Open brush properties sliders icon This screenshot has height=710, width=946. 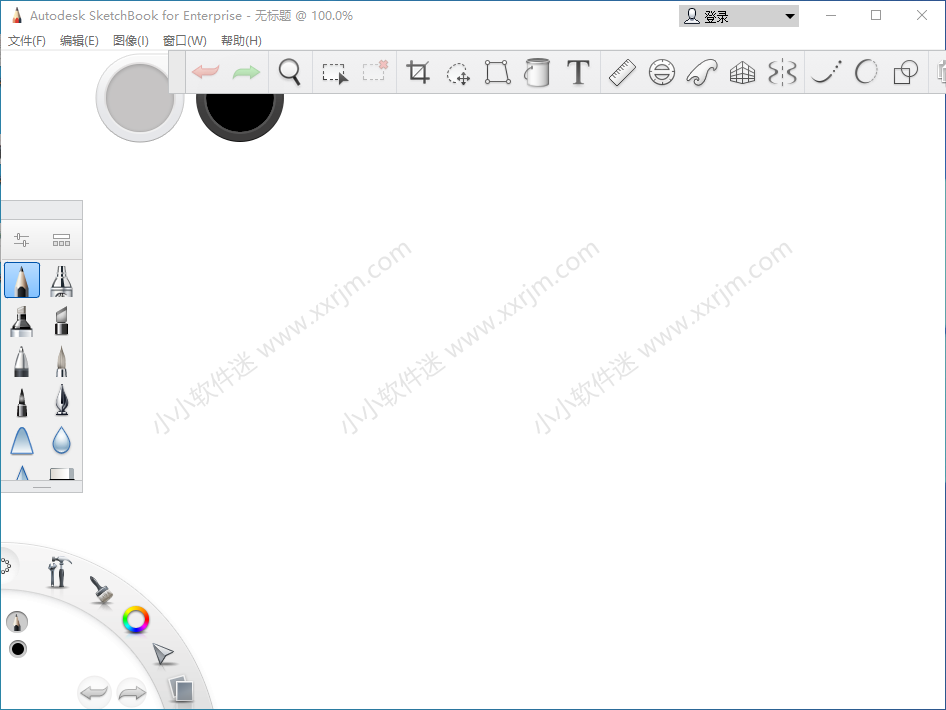coord(22,240)
